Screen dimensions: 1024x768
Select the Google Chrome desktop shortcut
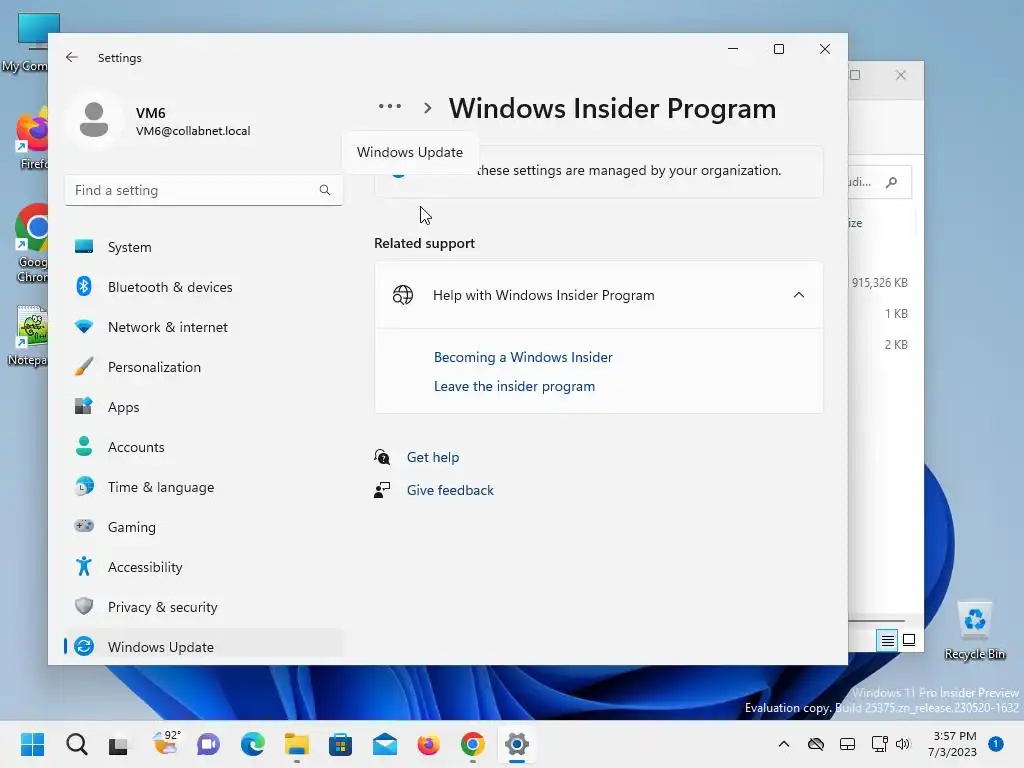31,243
